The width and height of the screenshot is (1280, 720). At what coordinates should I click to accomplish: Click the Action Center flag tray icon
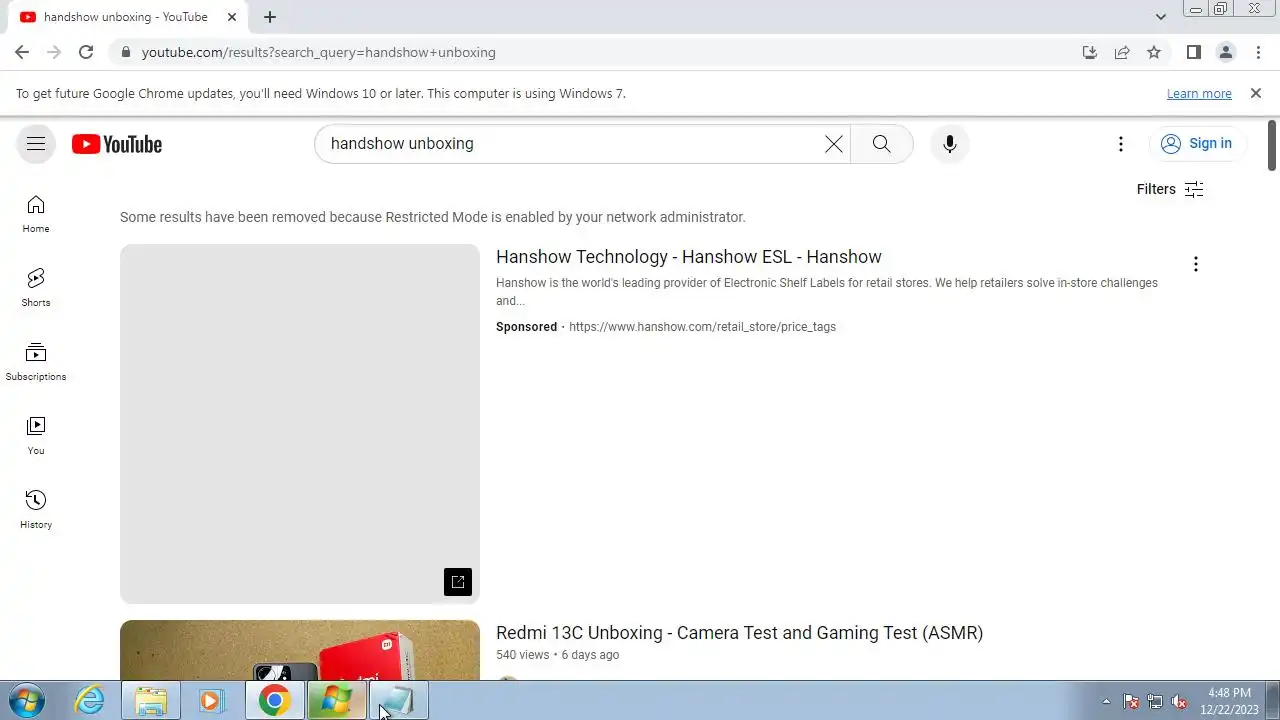coord(1131,701)
